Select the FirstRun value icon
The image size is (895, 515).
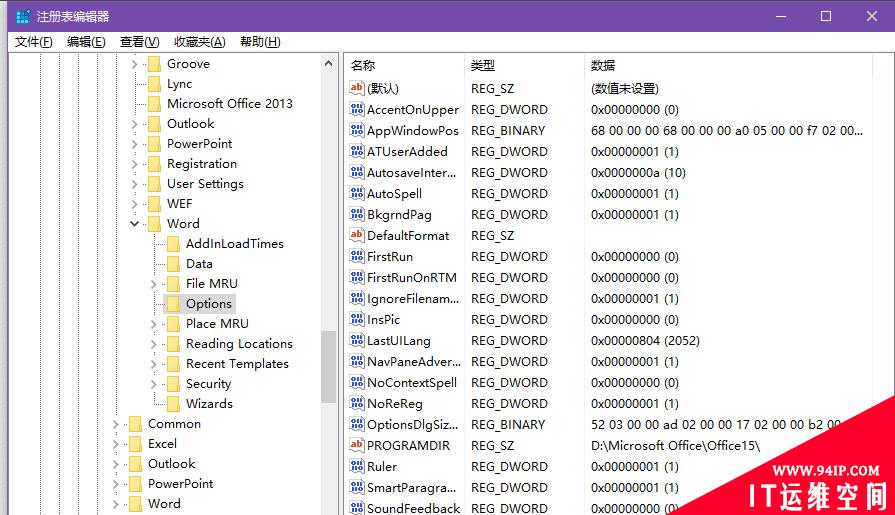coord(357,256)
